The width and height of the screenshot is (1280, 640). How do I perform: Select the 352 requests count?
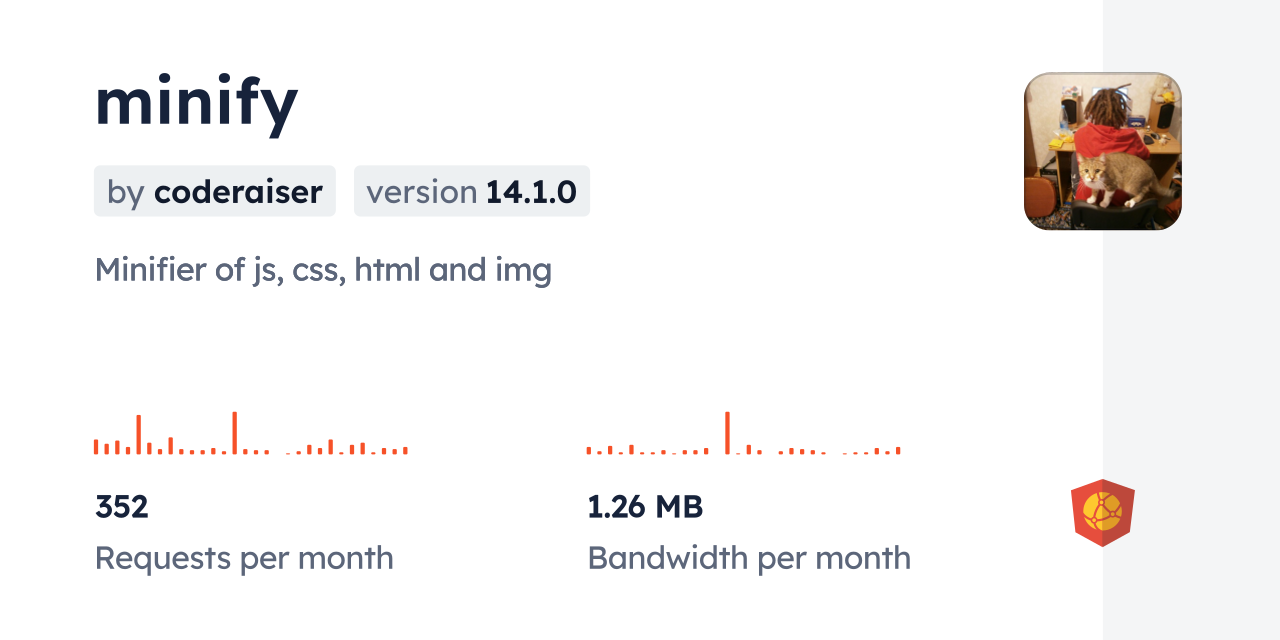[x=122, y=507]
